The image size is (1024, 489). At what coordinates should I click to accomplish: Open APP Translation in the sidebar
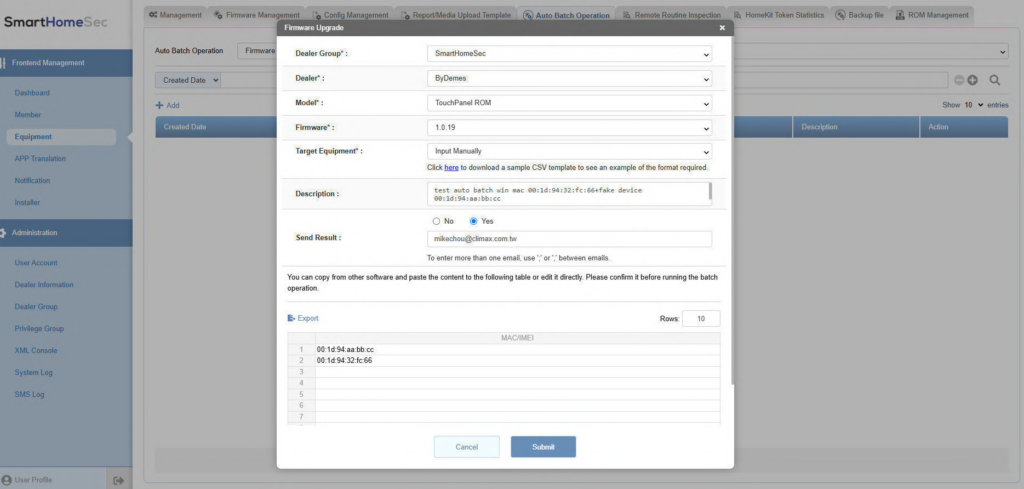[40, 159]
